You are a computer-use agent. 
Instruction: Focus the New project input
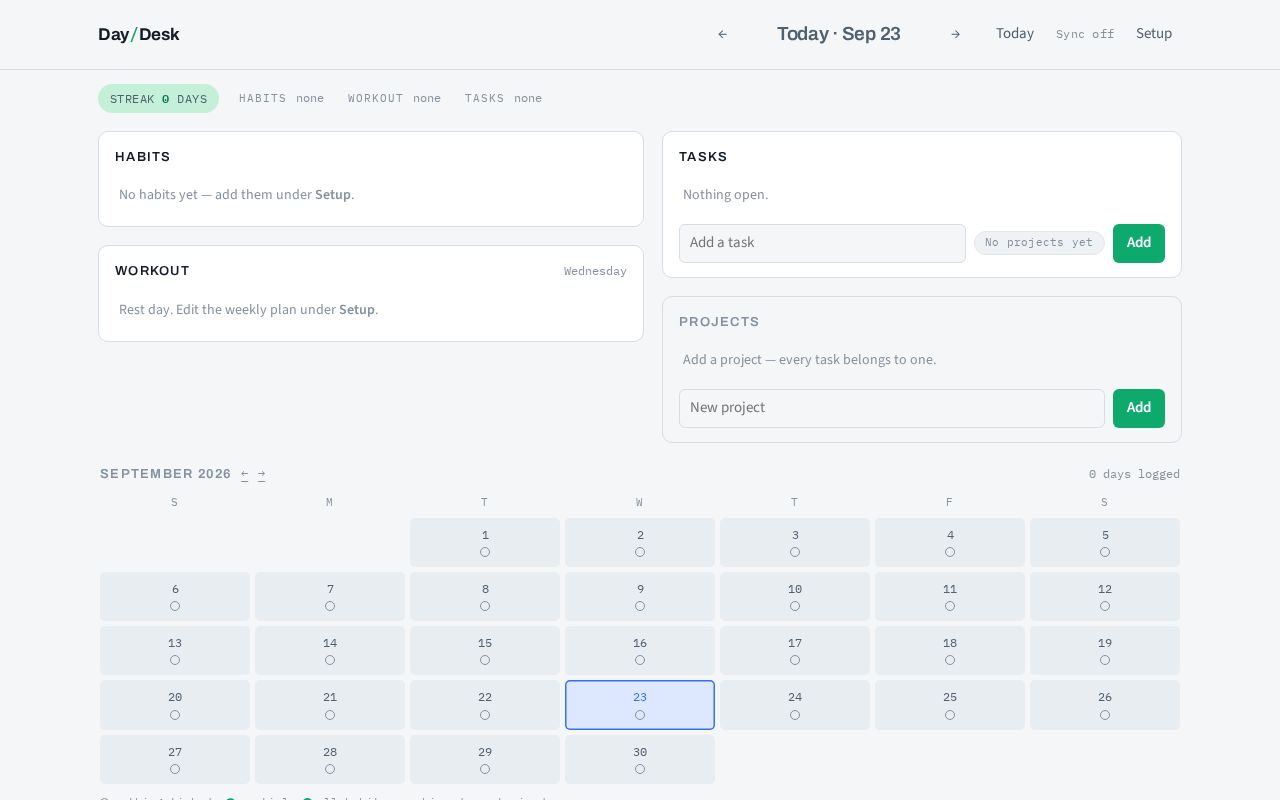(x=892, y=408)
